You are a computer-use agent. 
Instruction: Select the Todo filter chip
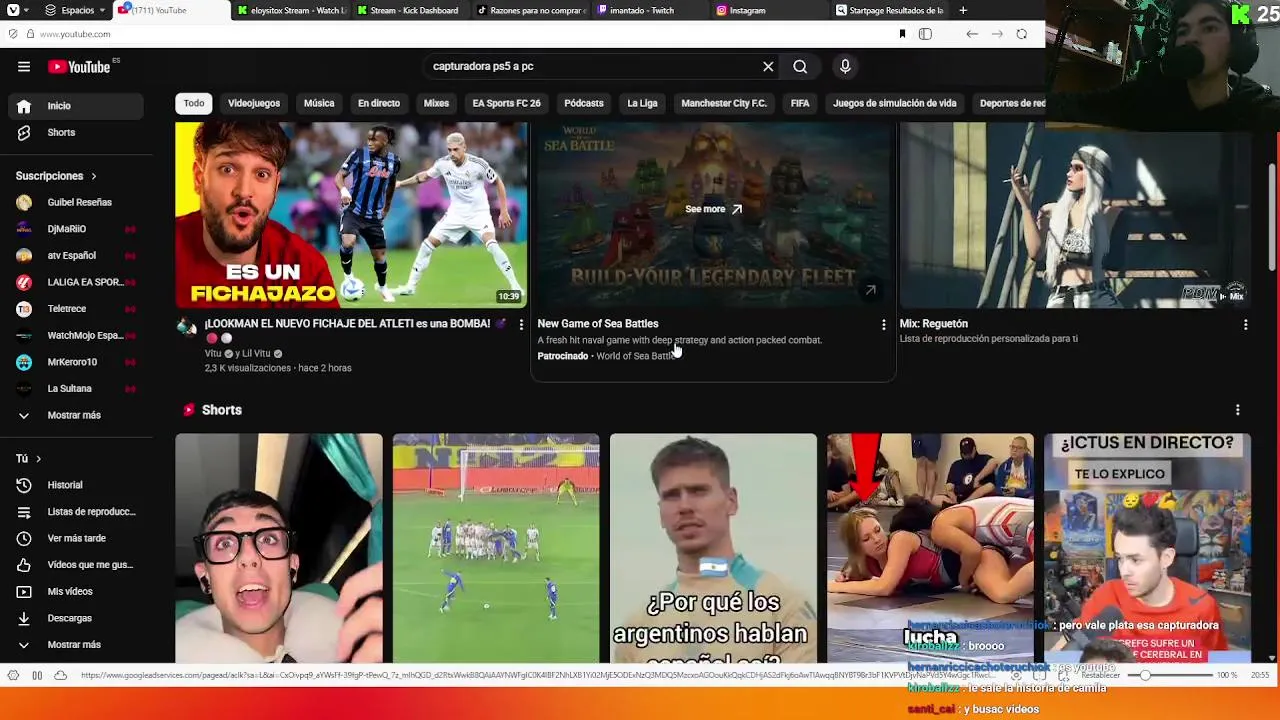[x=194, y=103]
